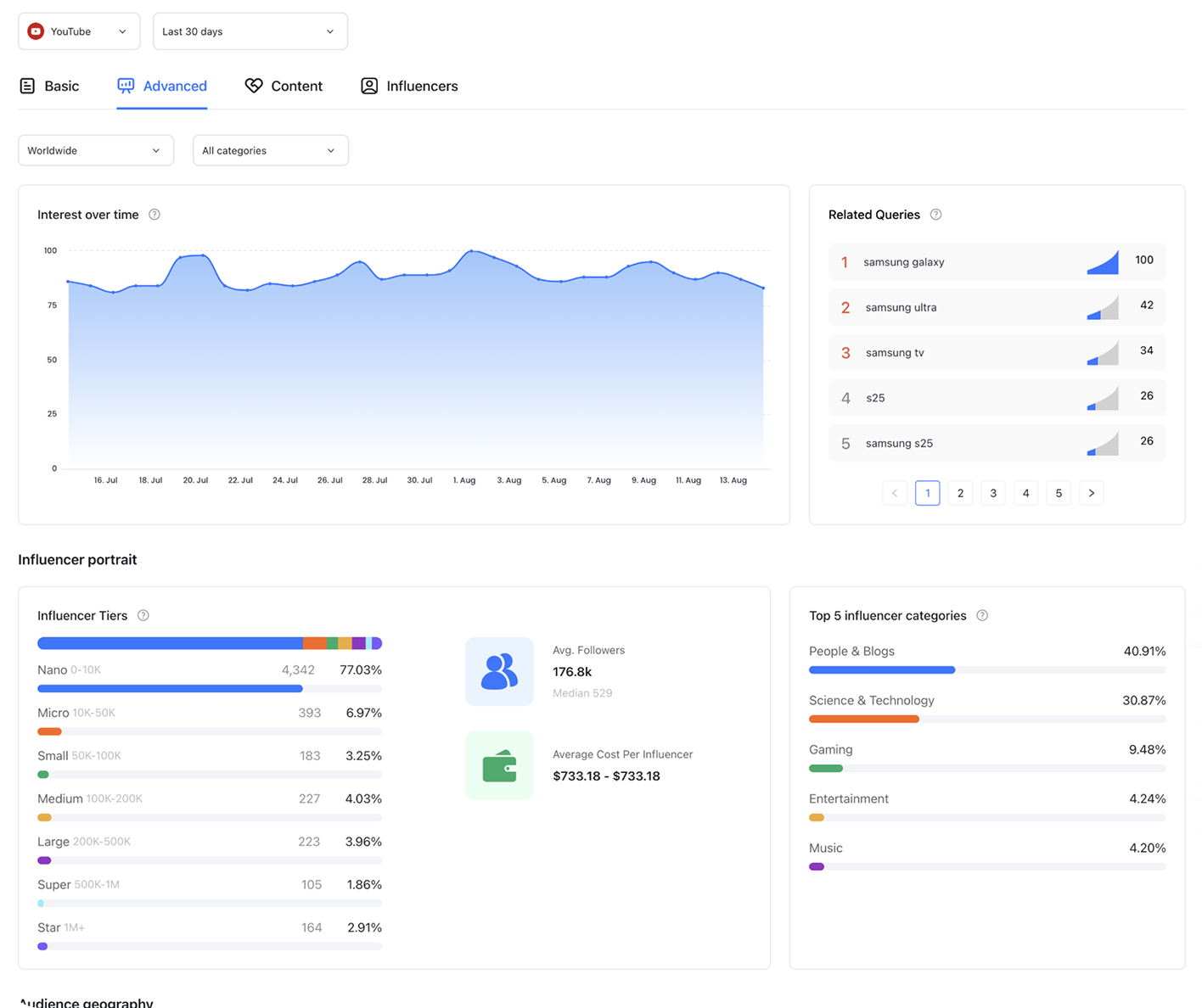Viewport: 1202px width, 1008px height.
Task: Go to related queries page 3
Action: coord(993,493)
